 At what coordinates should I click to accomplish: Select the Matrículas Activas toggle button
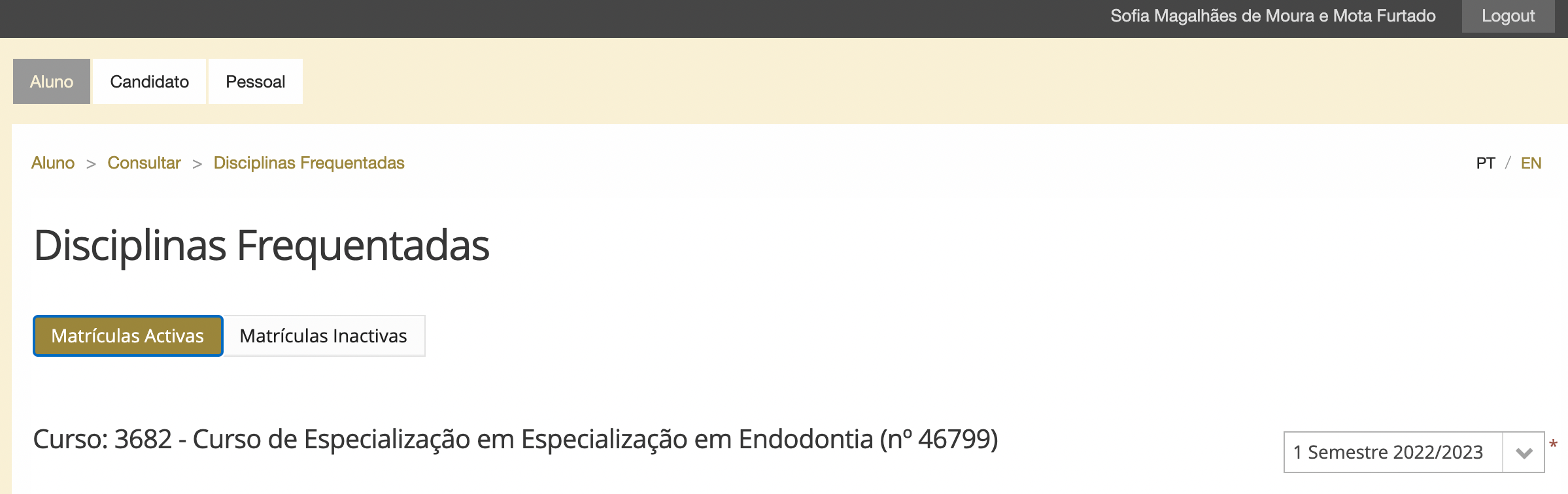128,336
